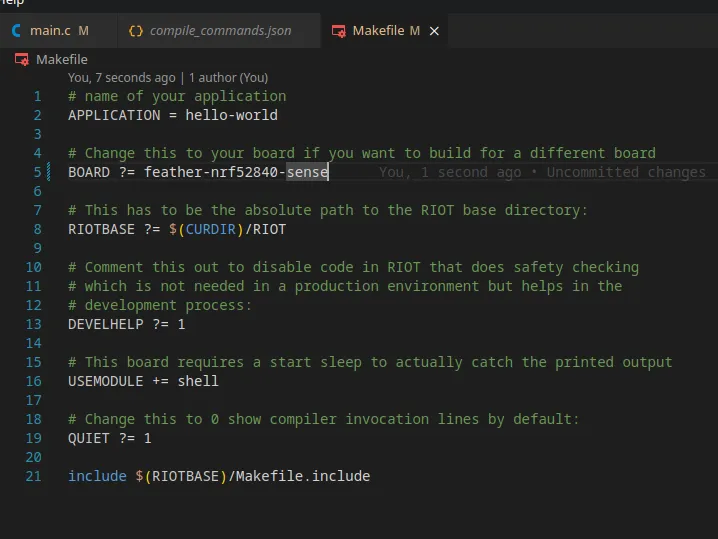Screen dimensions: 718x539
Task: Open the CodeLens "You, 7 seconds ago" entry
Action: point(121,78)
